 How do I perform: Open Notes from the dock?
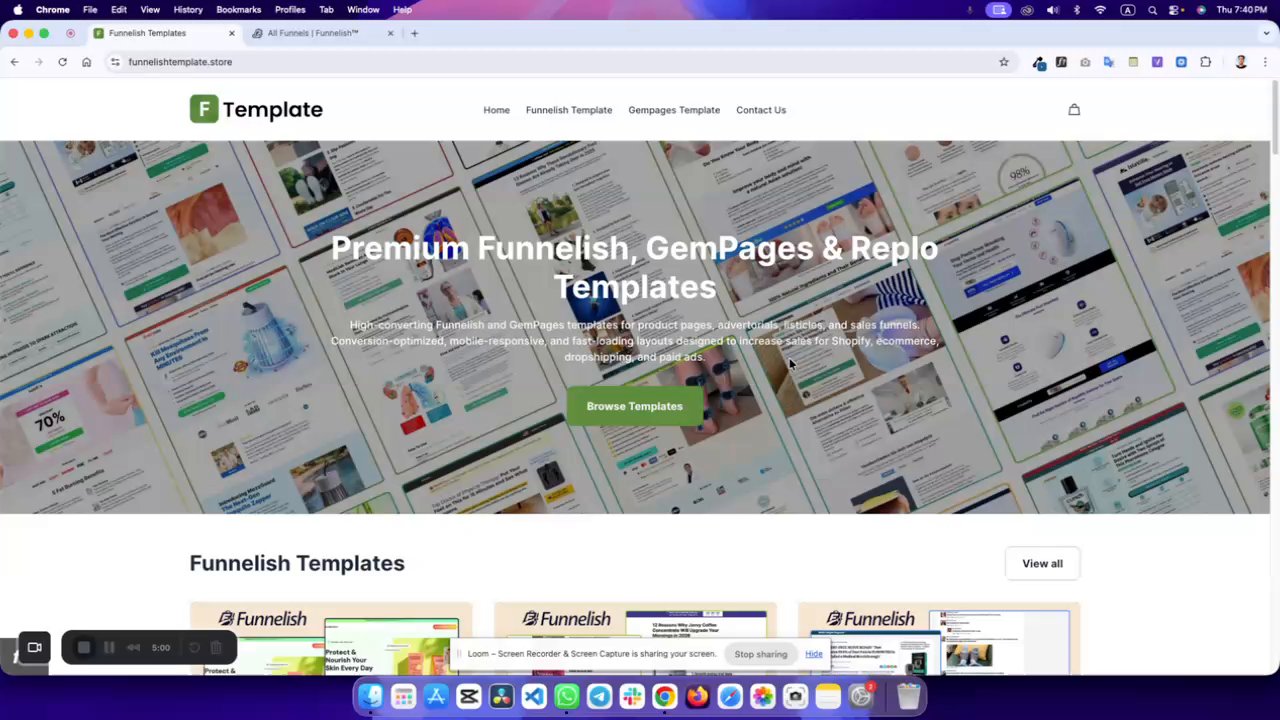828,696
